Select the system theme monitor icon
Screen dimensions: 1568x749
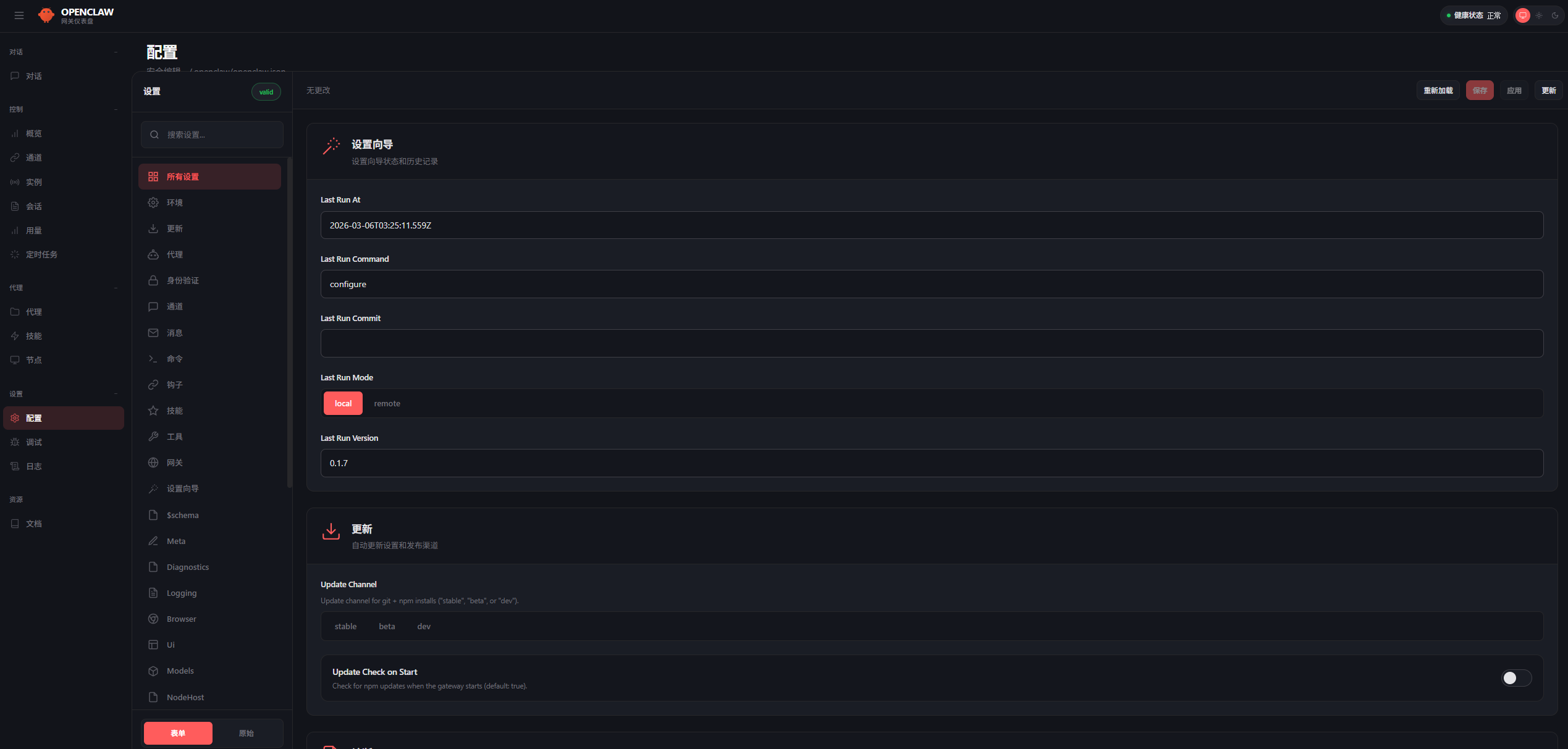pyautogui.click(x=1523, y=15)
